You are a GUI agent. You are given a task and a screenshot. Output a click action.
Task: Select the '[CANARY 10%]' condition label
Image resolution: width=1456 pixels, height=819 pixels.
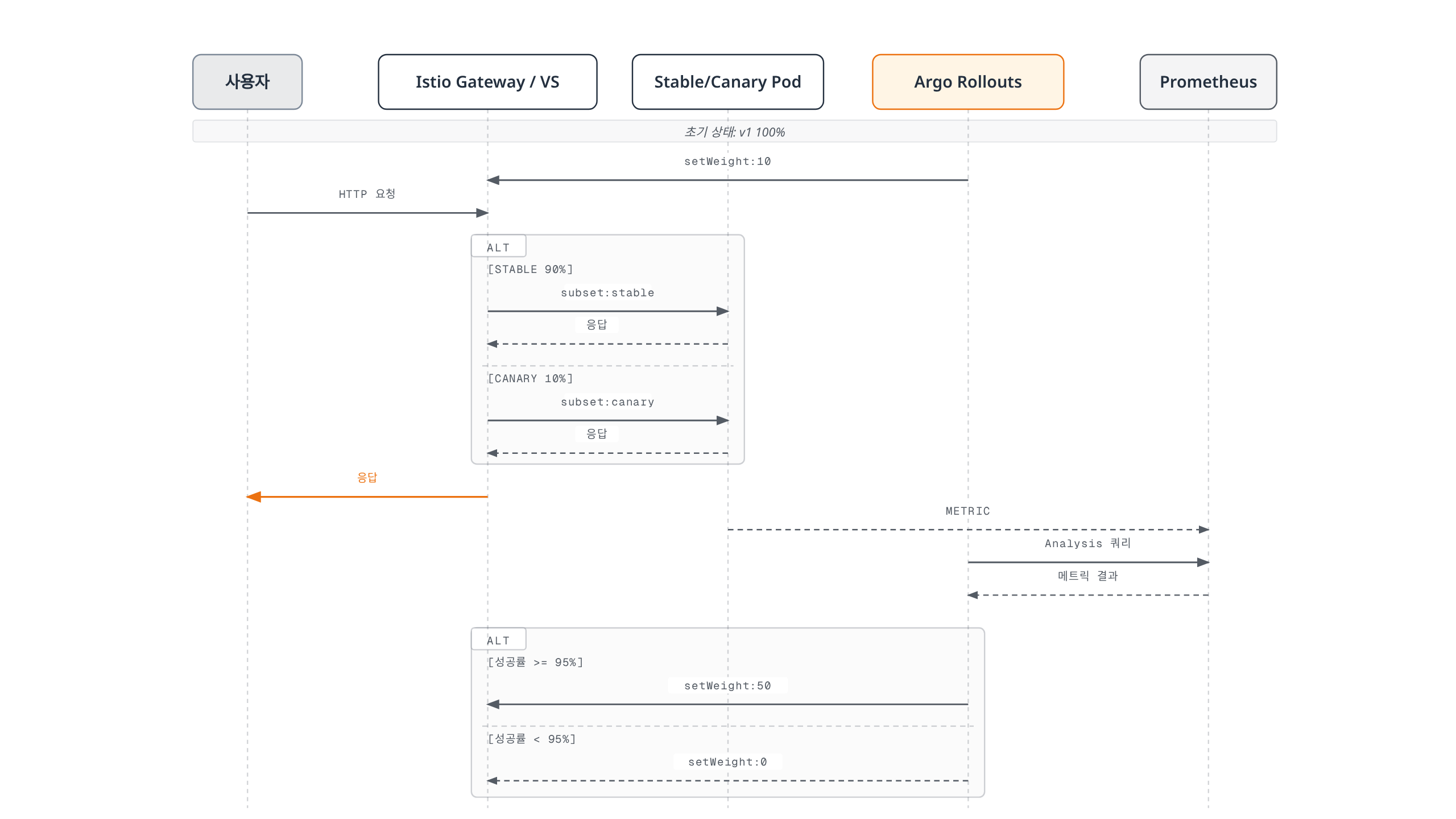click(x=530, y=378)
